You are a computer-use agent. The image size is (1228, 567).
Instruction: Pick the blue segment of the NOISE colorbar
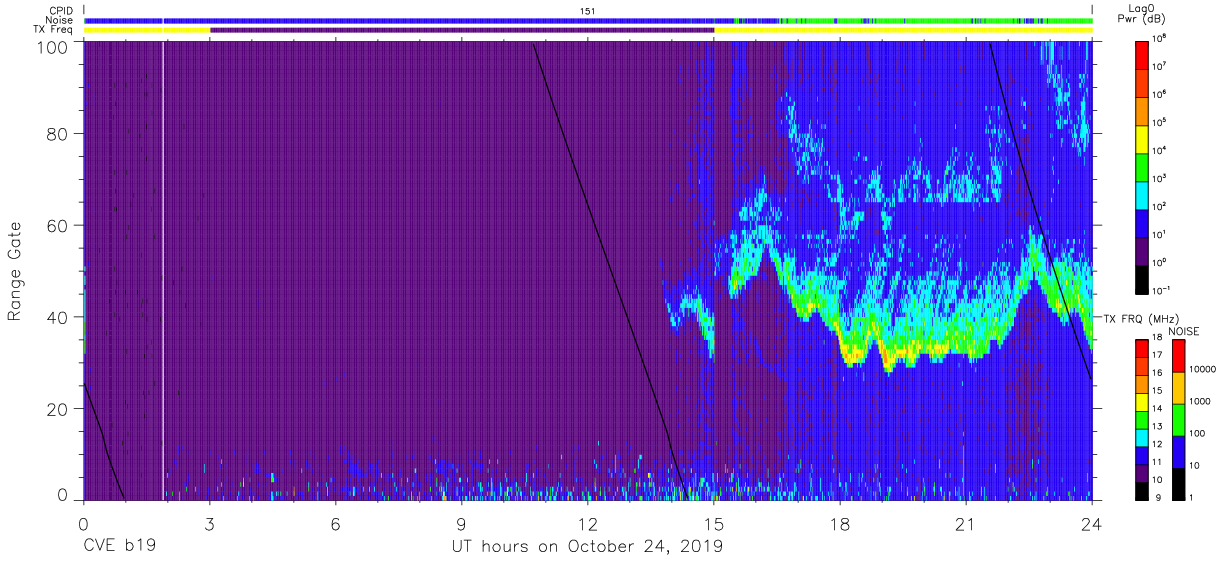click(x=1178, y=451)
